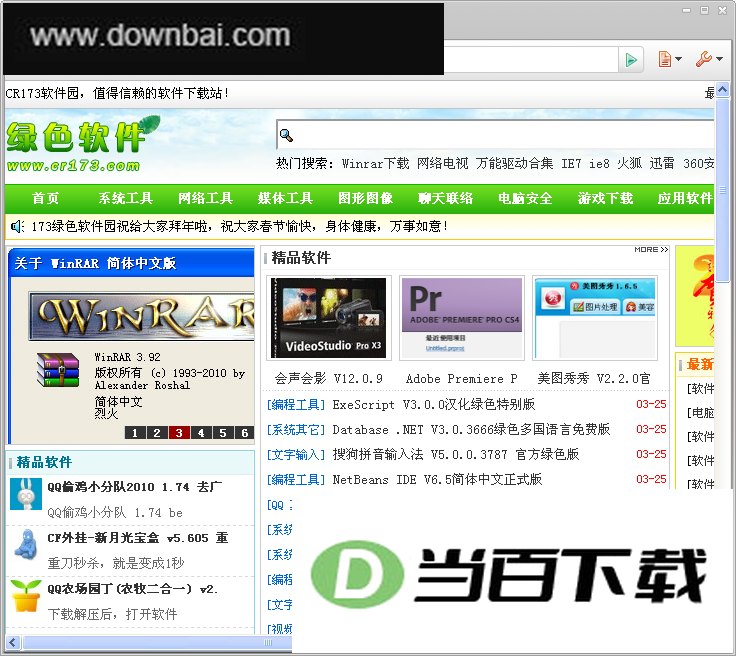Expand the wrench menu dropdown arrow
The width and height of the screenshot is (736, 656).
click(720, 60)
